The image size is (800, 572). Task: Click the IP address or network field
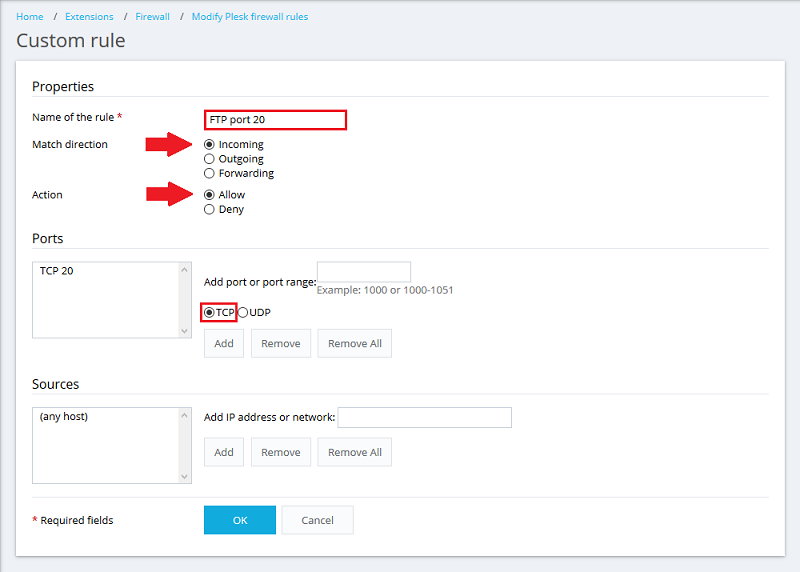[424, 417]
